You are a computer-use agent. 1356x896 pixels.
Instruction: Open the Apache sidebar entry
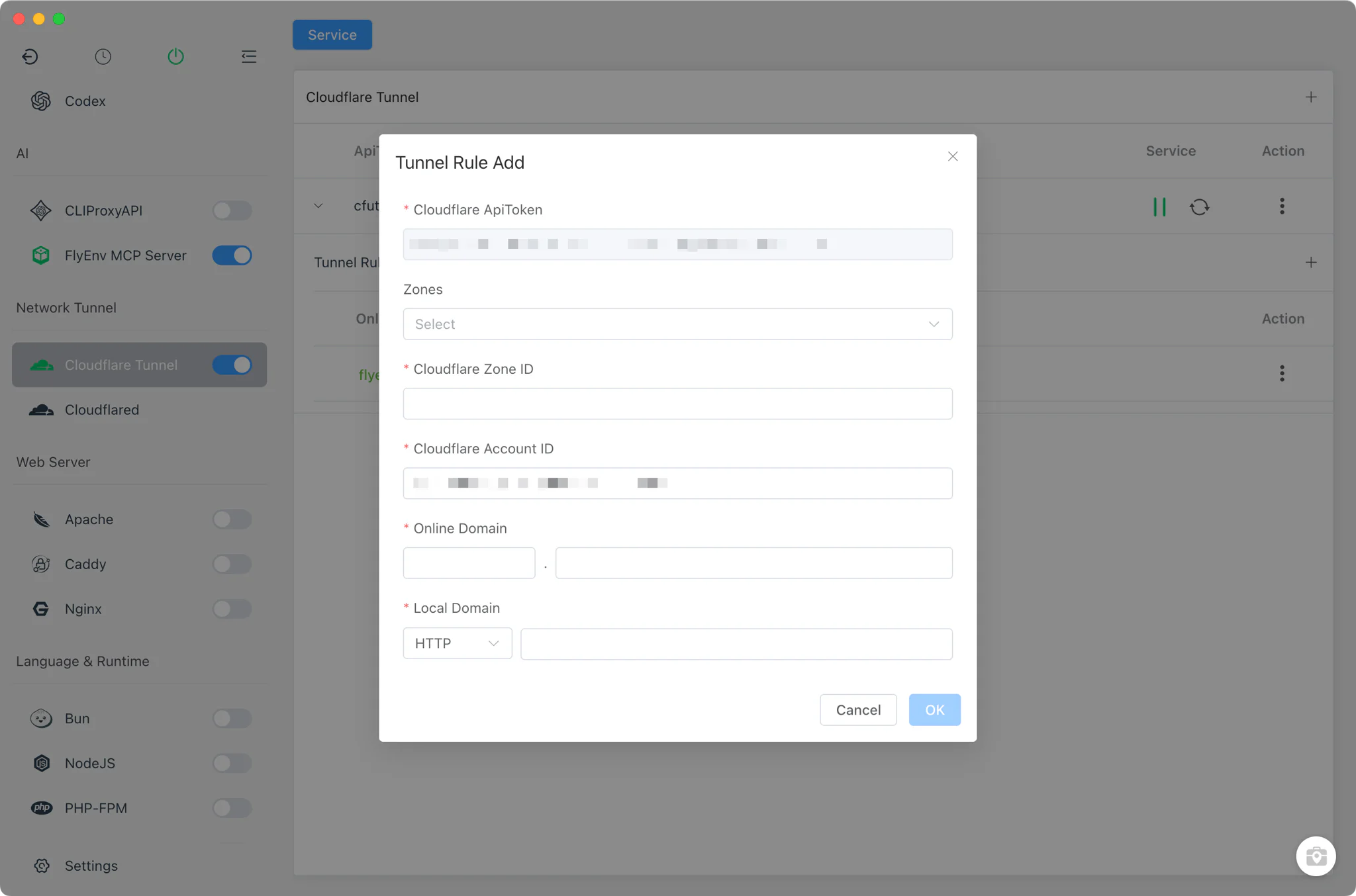click(x=89, y=519)
